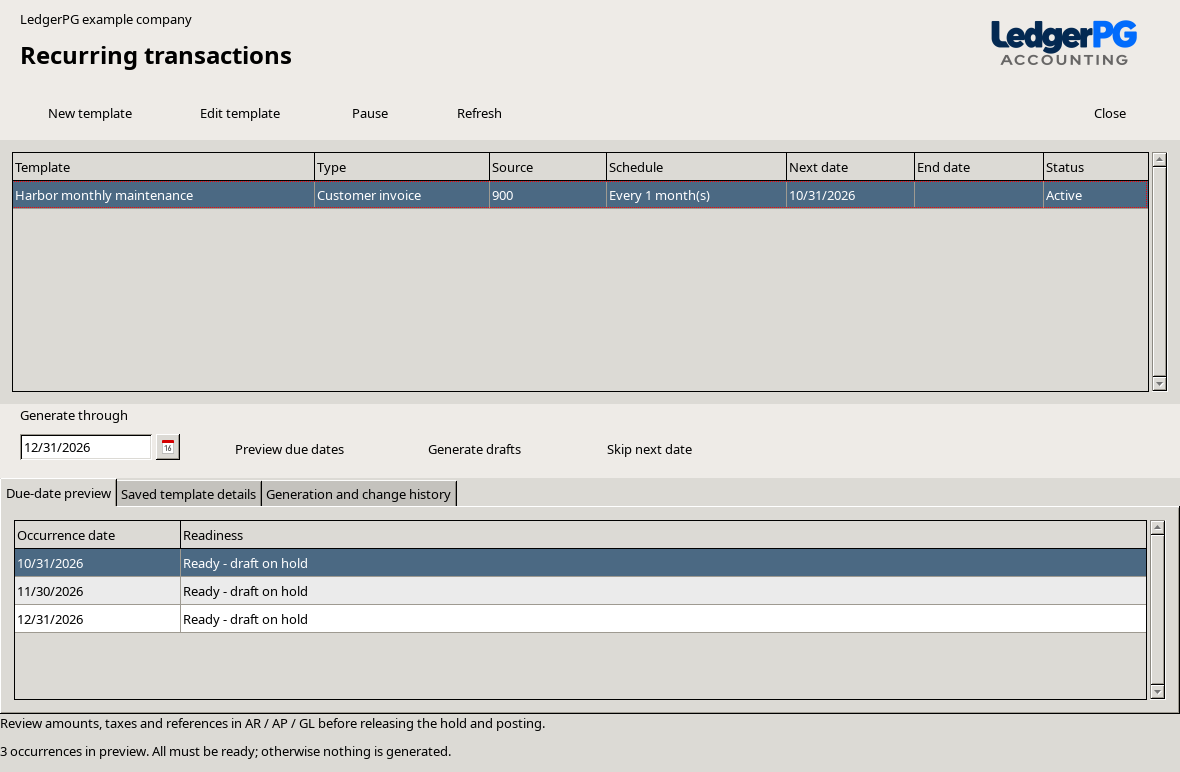Click the Readiness column header
This screenshot has width=1180, height=772.
point(663,535)
